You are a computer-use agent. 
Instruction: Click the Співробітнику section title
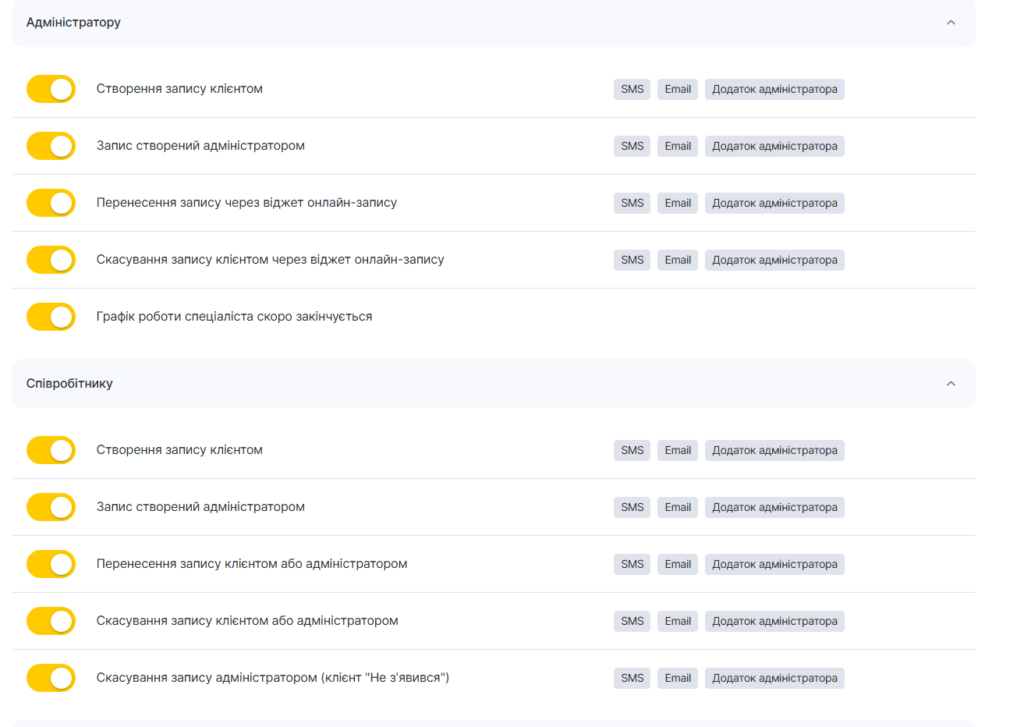pos(70,383)
